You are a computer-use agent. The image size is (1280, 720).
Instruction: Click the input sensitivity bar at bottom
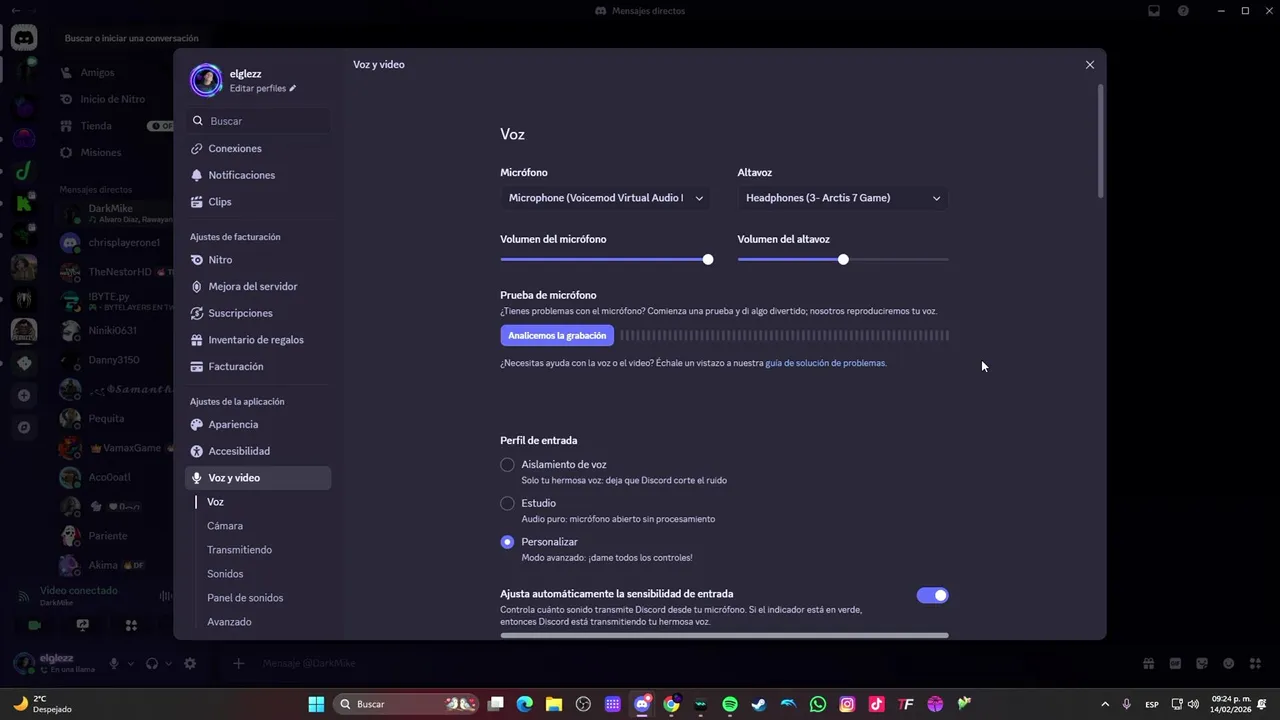click(724, 635)
